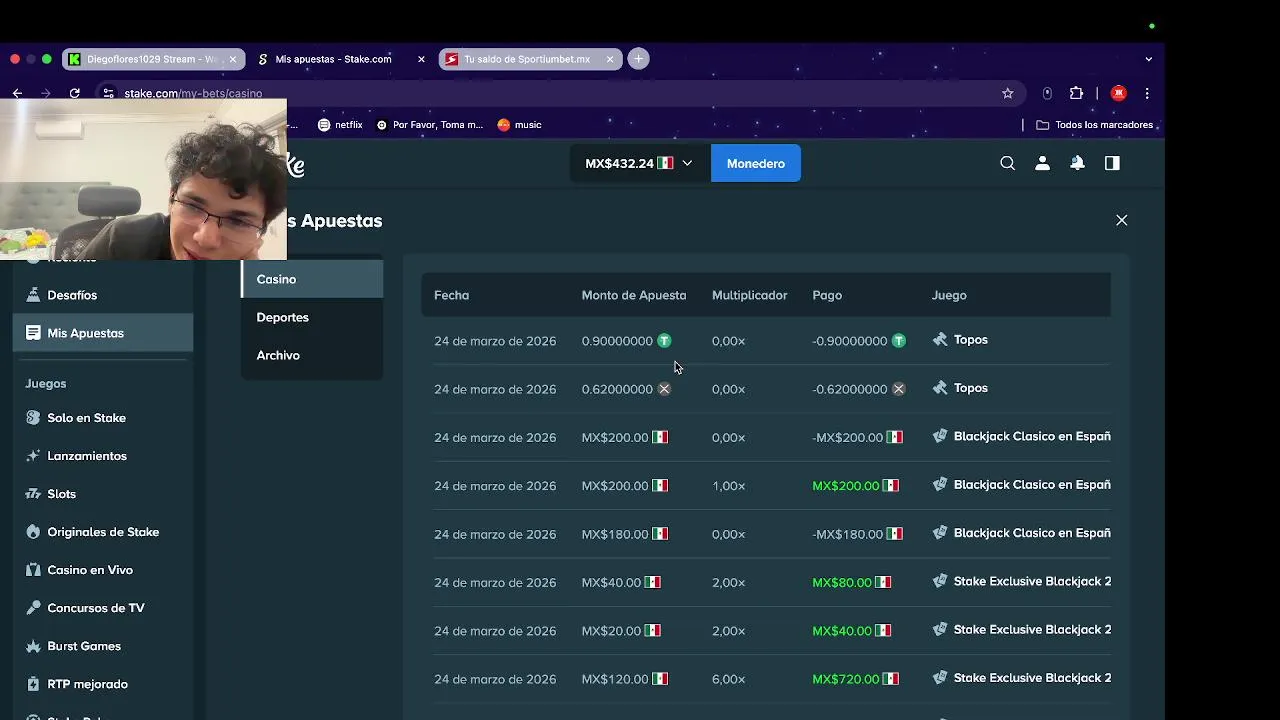1280x720 pixels.
Task: Select the Deportes tab
Action: (x=312, y=317)
